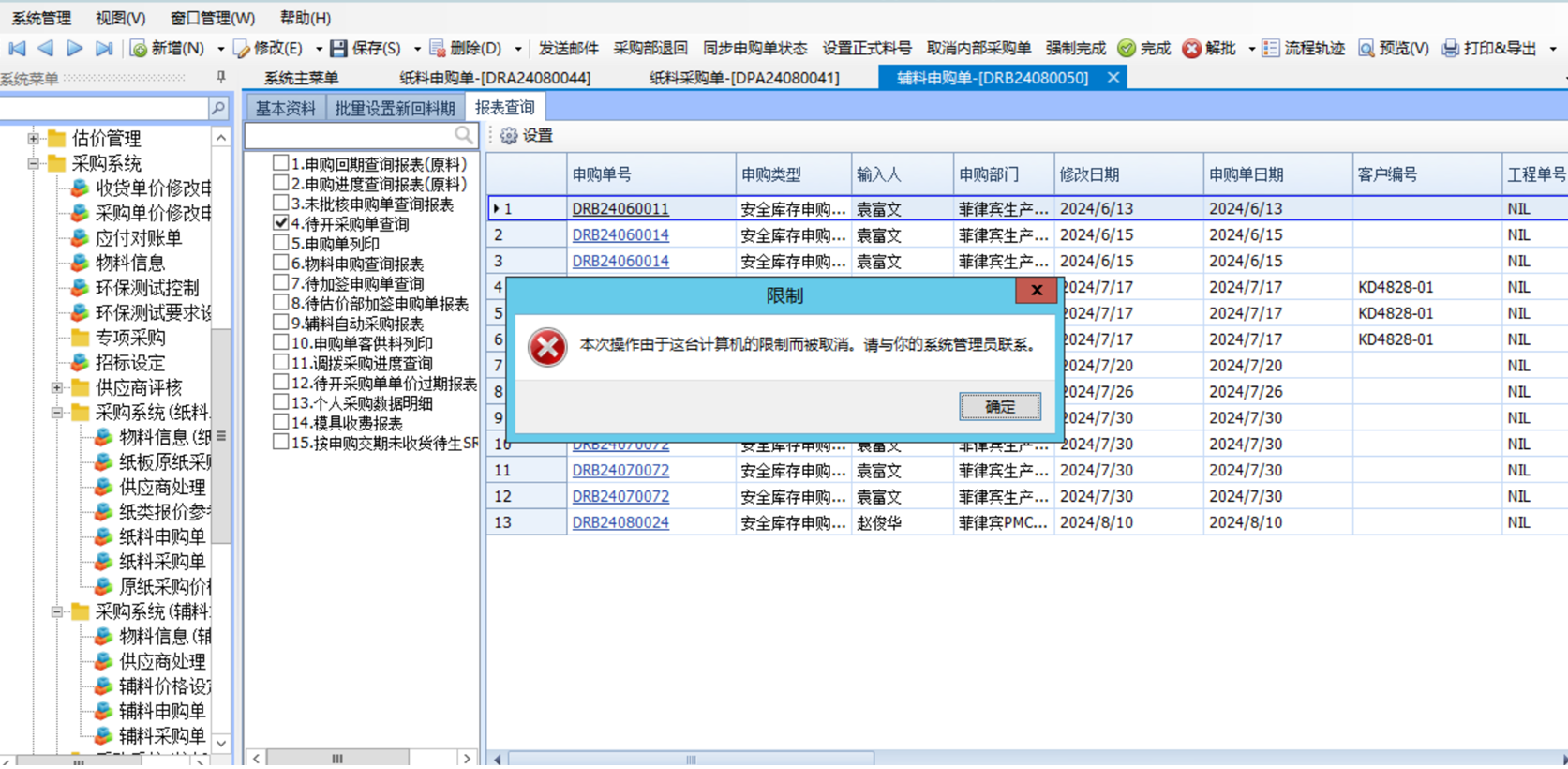Image resolution: width=1568 pixels, height=769 pixels.
Task: Expand the 供应商评核 tree node
Action: point(57,387)
